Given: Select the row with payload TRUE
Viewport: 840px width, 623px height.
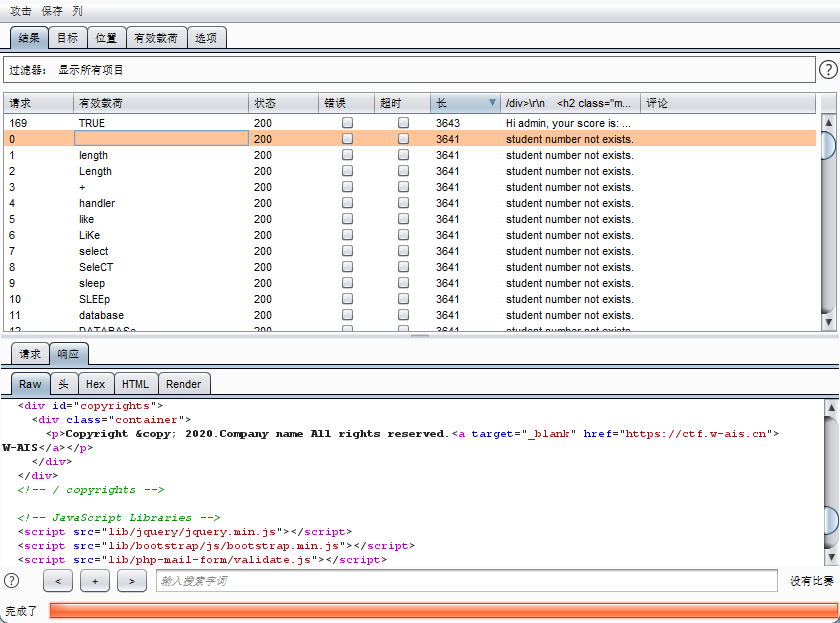Looking at the screenshot, I should tap(409, 123).
